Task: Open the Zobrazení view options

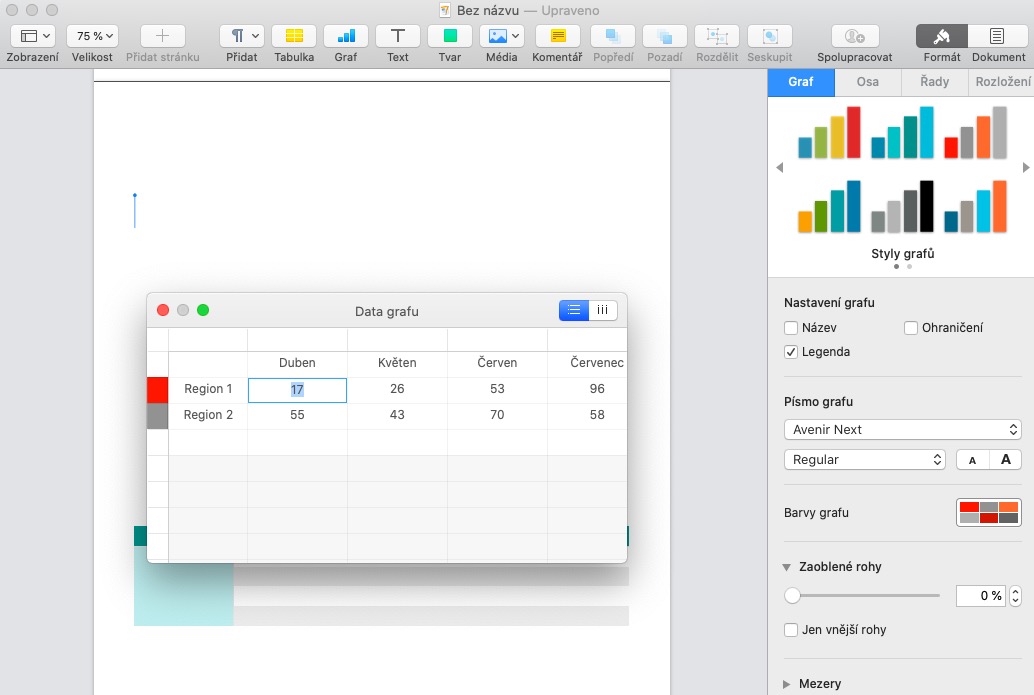Action: click(x=32, y=36)
